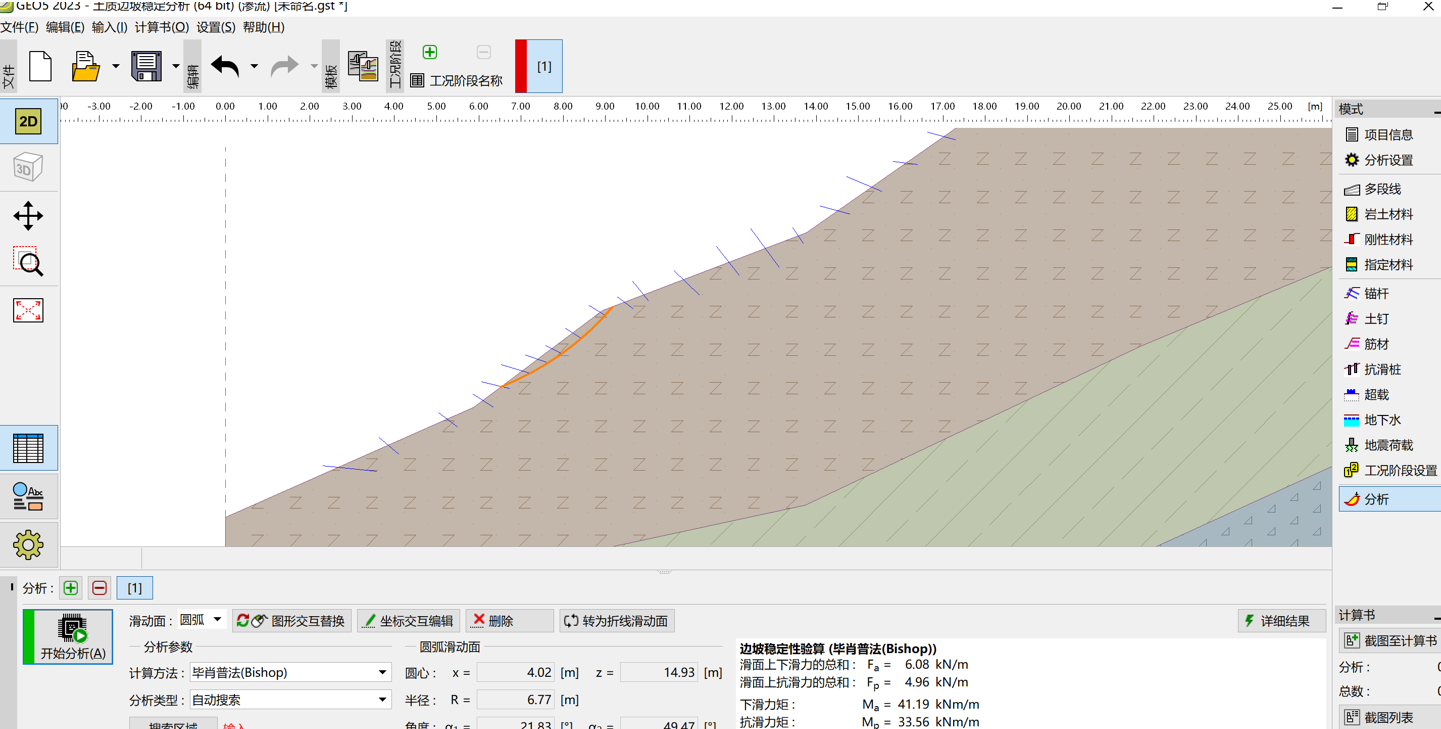Open dropdown arrow beside open folder icon

[x=116, y=67]
